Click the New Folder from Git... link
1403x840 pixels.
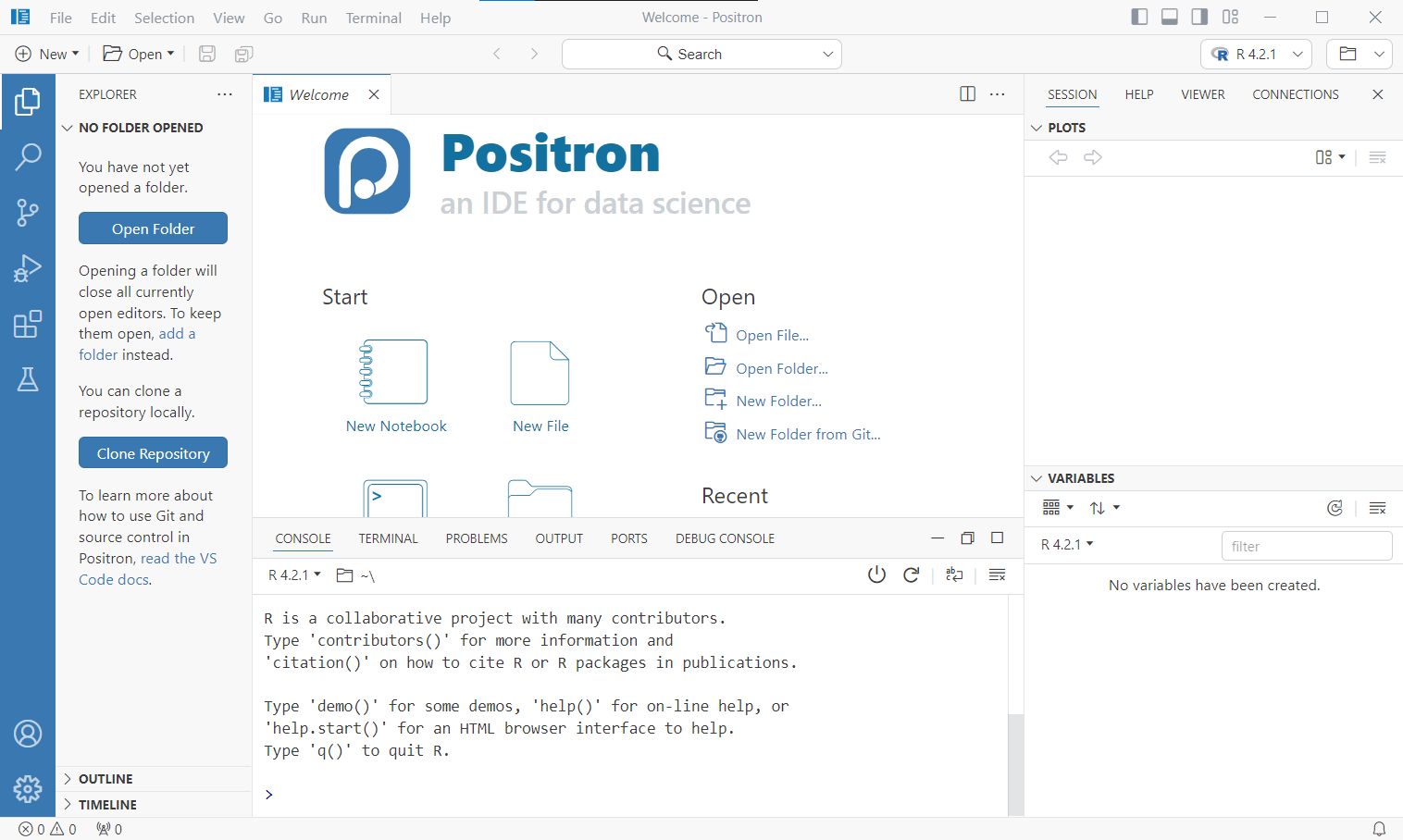[x=808, y=434]
